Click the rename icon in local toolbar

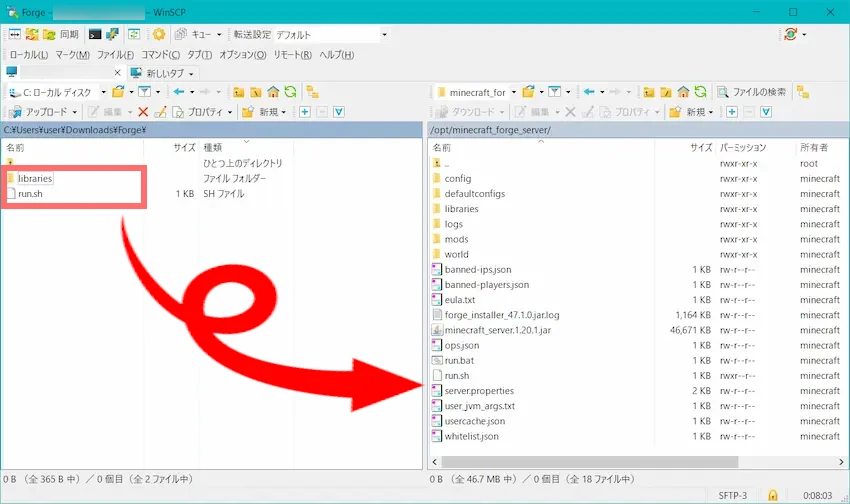[160, 112]
